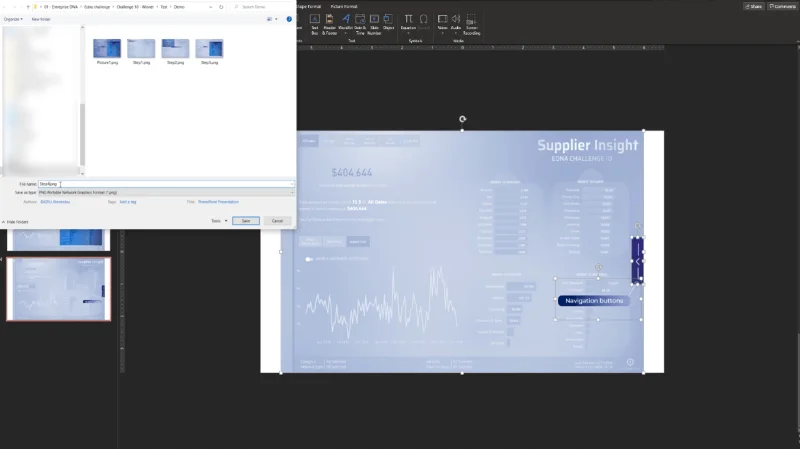Open the Picture Format tab
The image size is (800, 449).
point(344,7)
